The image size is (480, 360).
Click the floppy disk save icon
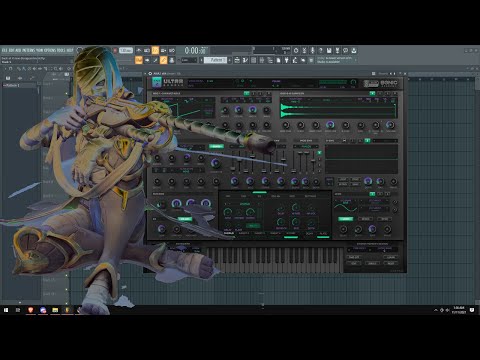329,50
